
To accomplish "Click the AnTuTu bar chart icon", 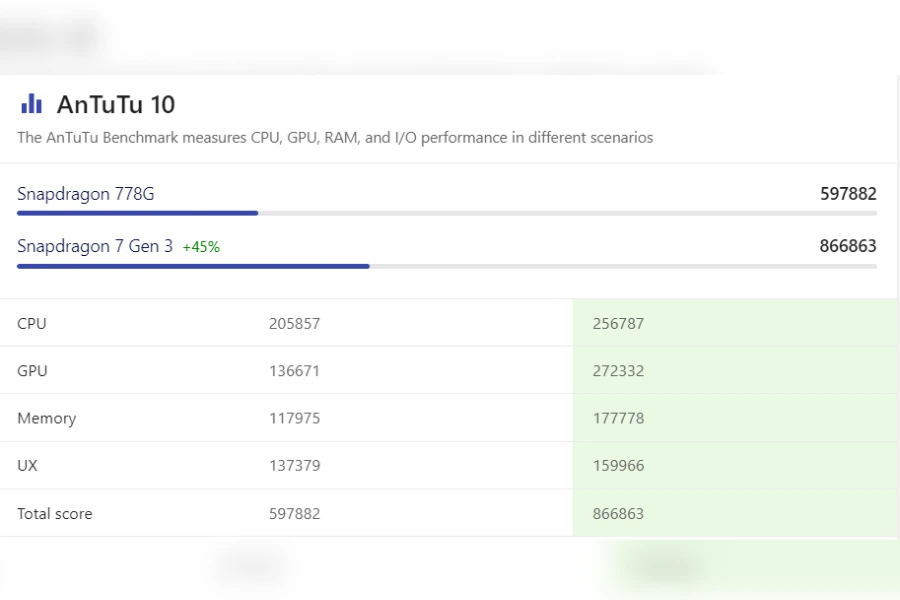I will 31,104.
